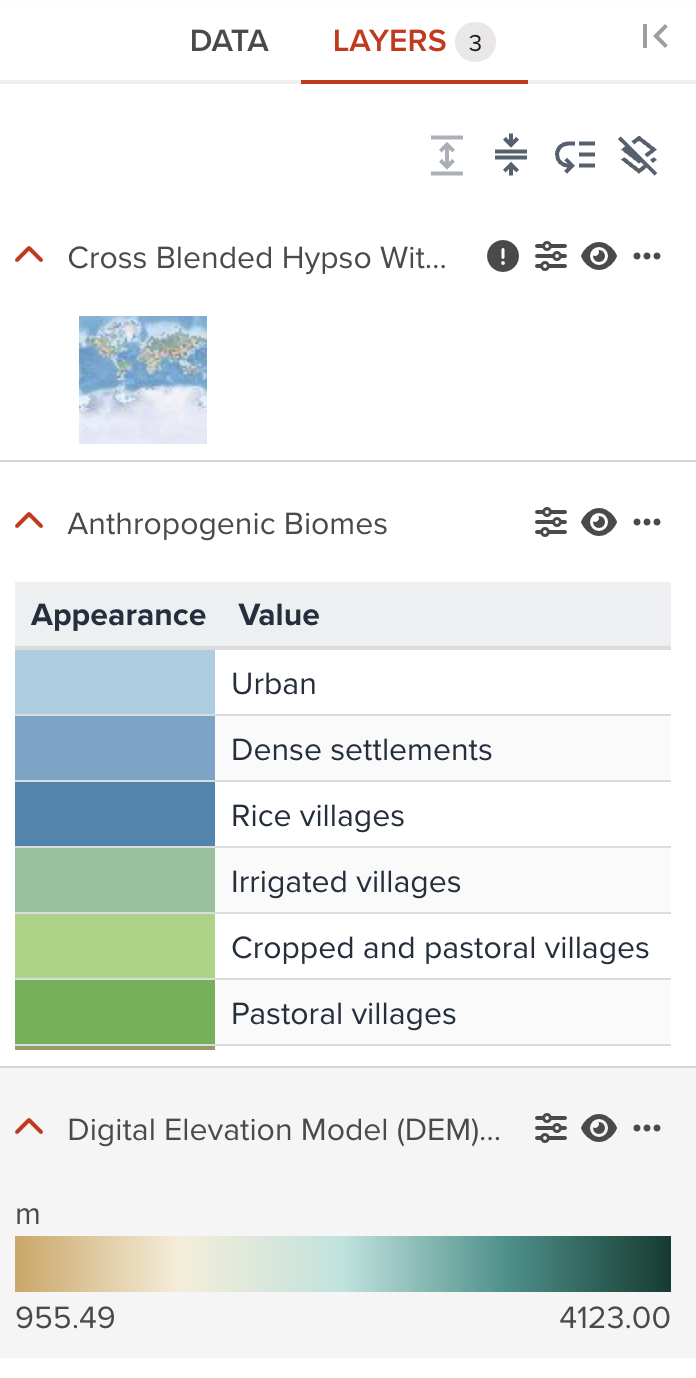The image size is (696, 1378).
Task: Open settings for the Digital Elevation Model layer
Action: (x=550, y=1128)
